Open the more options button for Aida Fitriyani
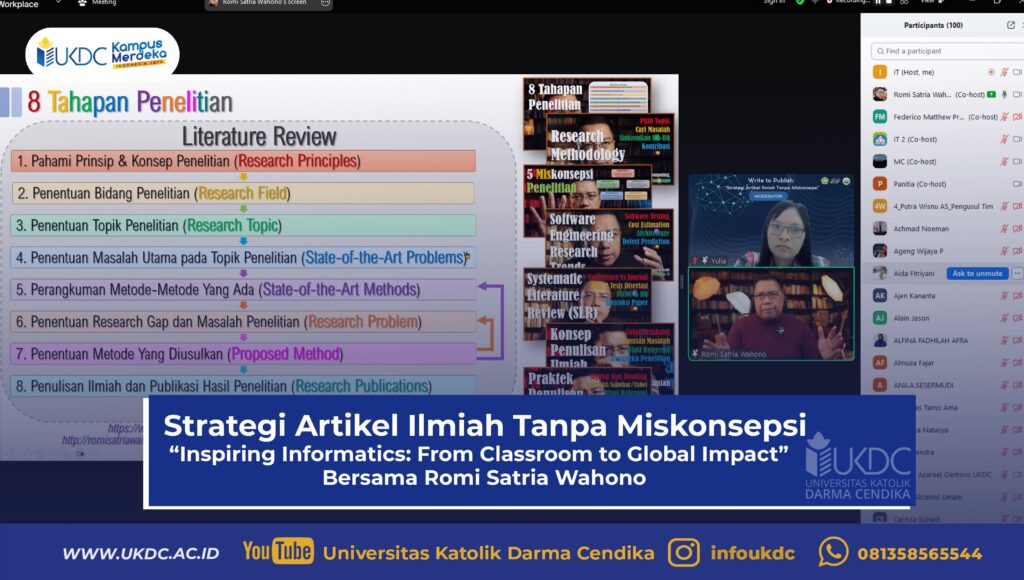Viewport: 1024px width, 580px height. click(1017, 274)
